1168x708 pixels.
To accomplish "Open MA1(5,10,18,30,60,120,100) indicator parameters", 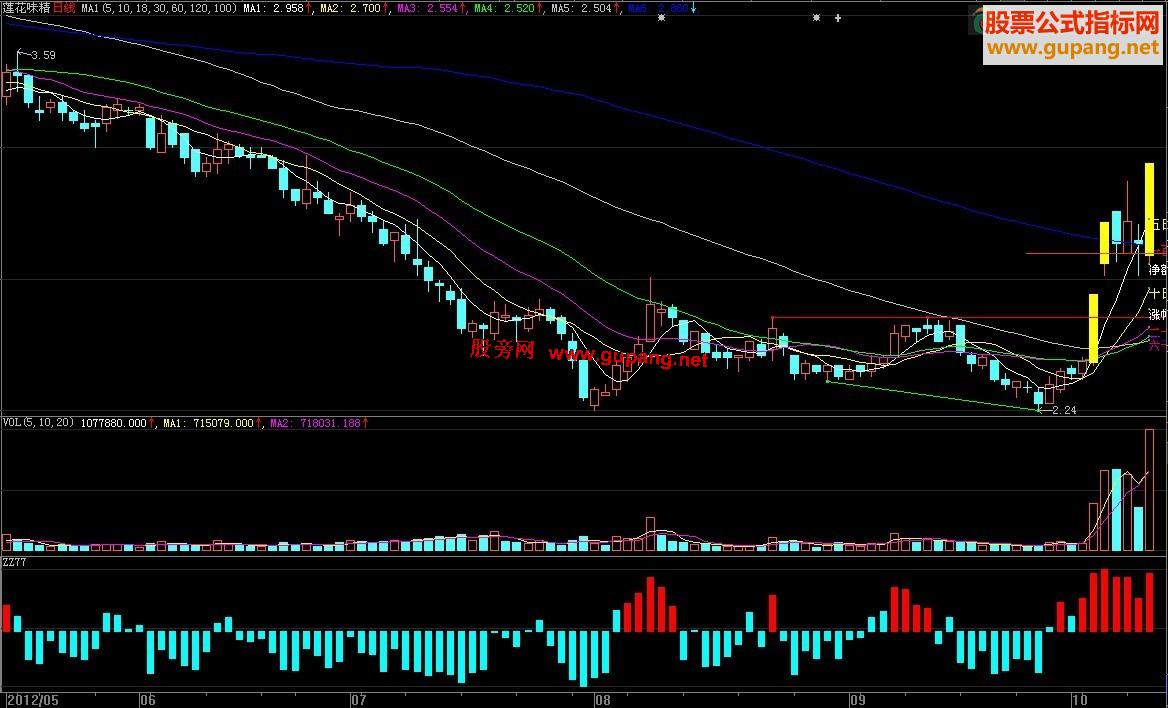I will [x=159, y=8].
